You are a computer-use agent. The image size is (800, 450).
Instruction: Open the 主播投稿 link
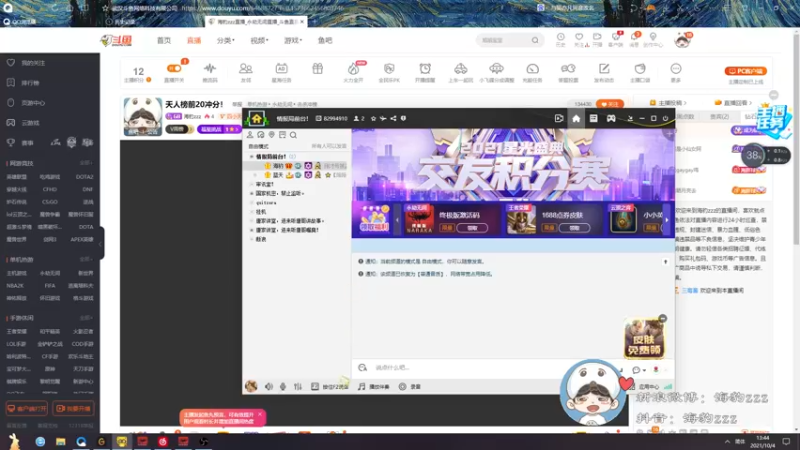[668, 103]
